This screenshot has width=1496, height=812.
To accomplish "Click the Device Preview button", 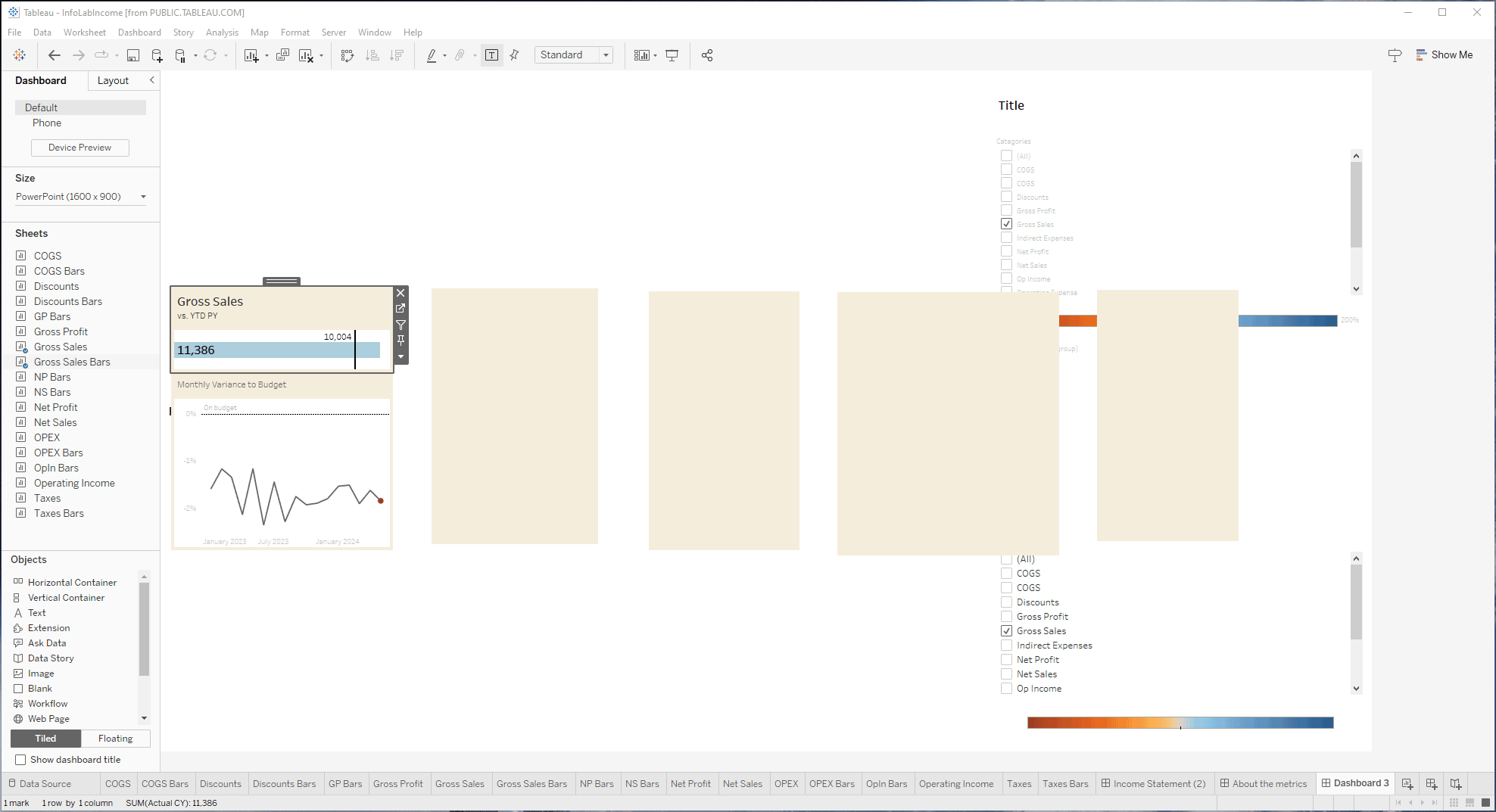I will [x=79, y=148].
